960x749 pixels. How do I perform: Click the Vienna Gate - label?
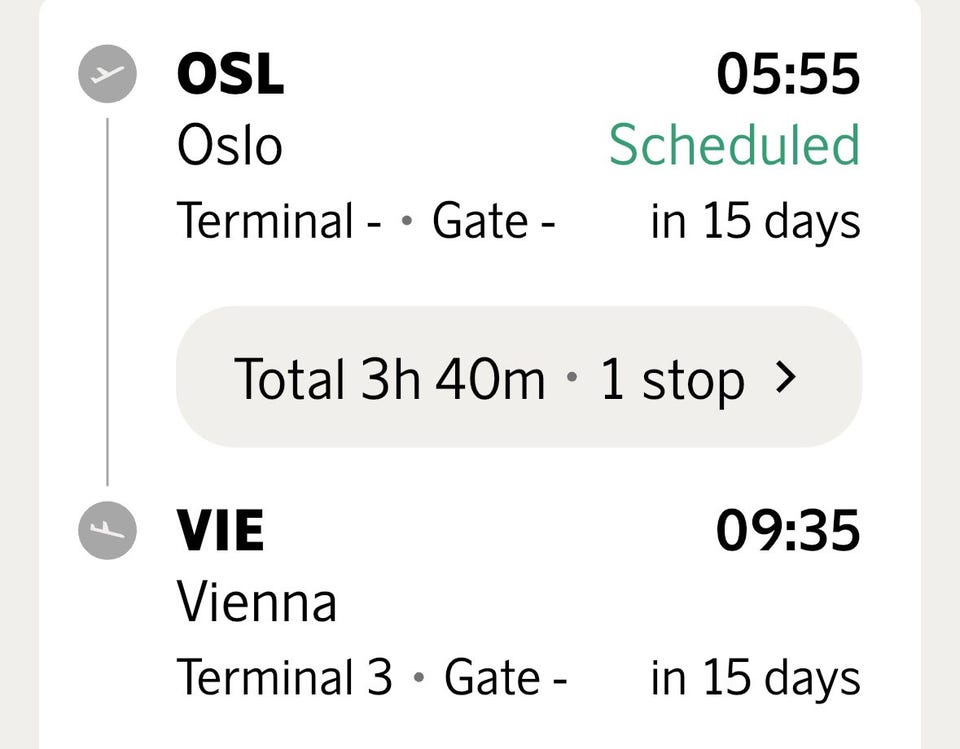(506, 677)
